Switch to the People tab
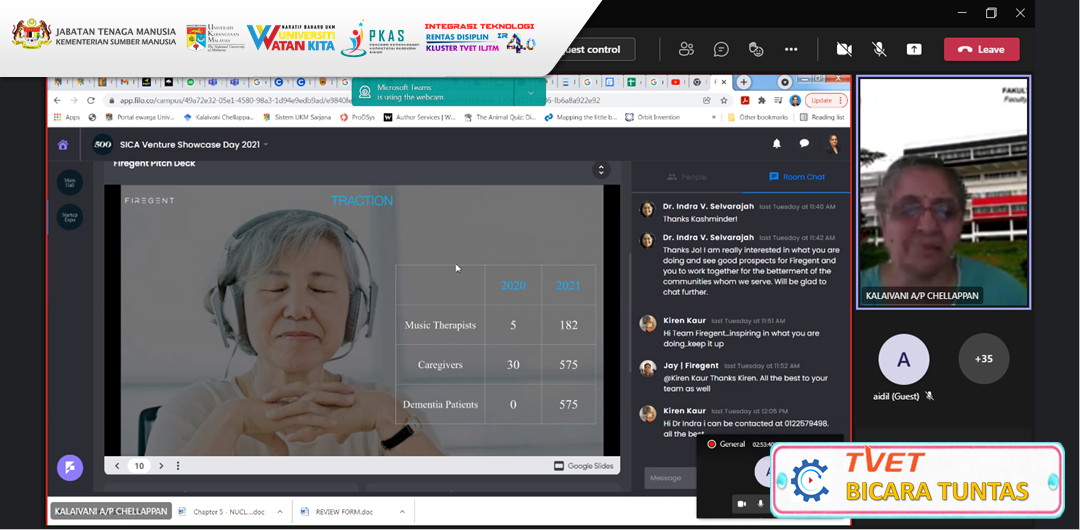 (686, 177)
